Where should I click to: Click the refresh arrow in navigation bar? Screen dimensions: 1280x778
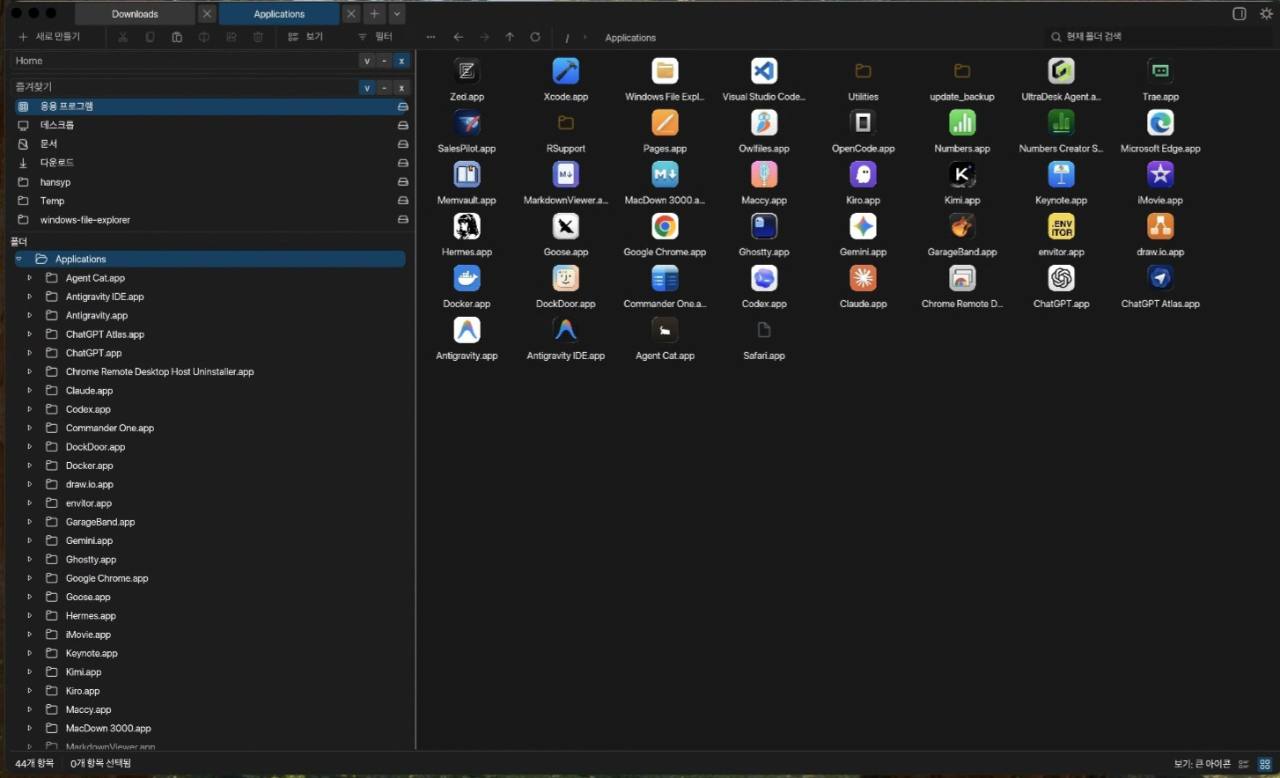pyautogui.click(x=535, y=37)
